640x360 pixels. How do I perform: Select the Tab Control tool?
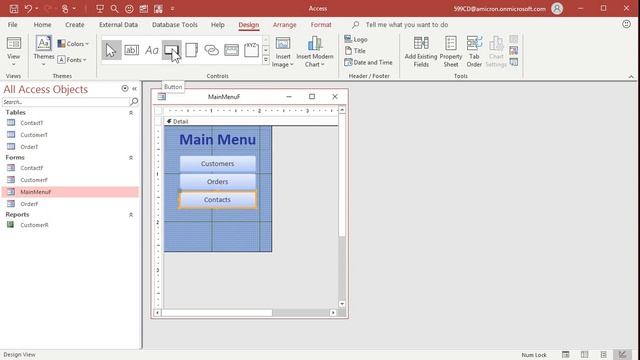(191, 50)
